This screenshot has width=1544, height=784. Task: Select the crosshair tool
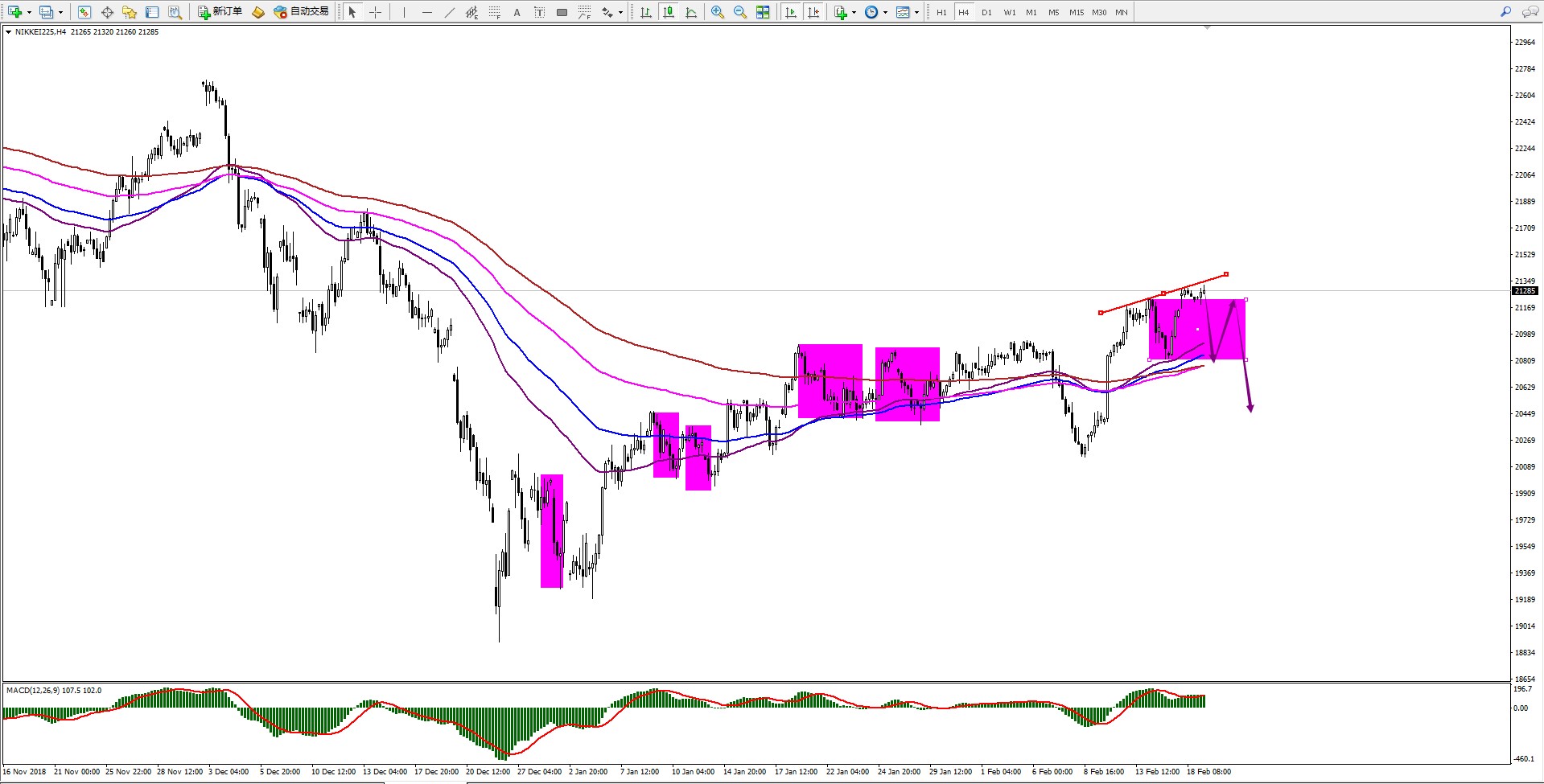[375, 12]
